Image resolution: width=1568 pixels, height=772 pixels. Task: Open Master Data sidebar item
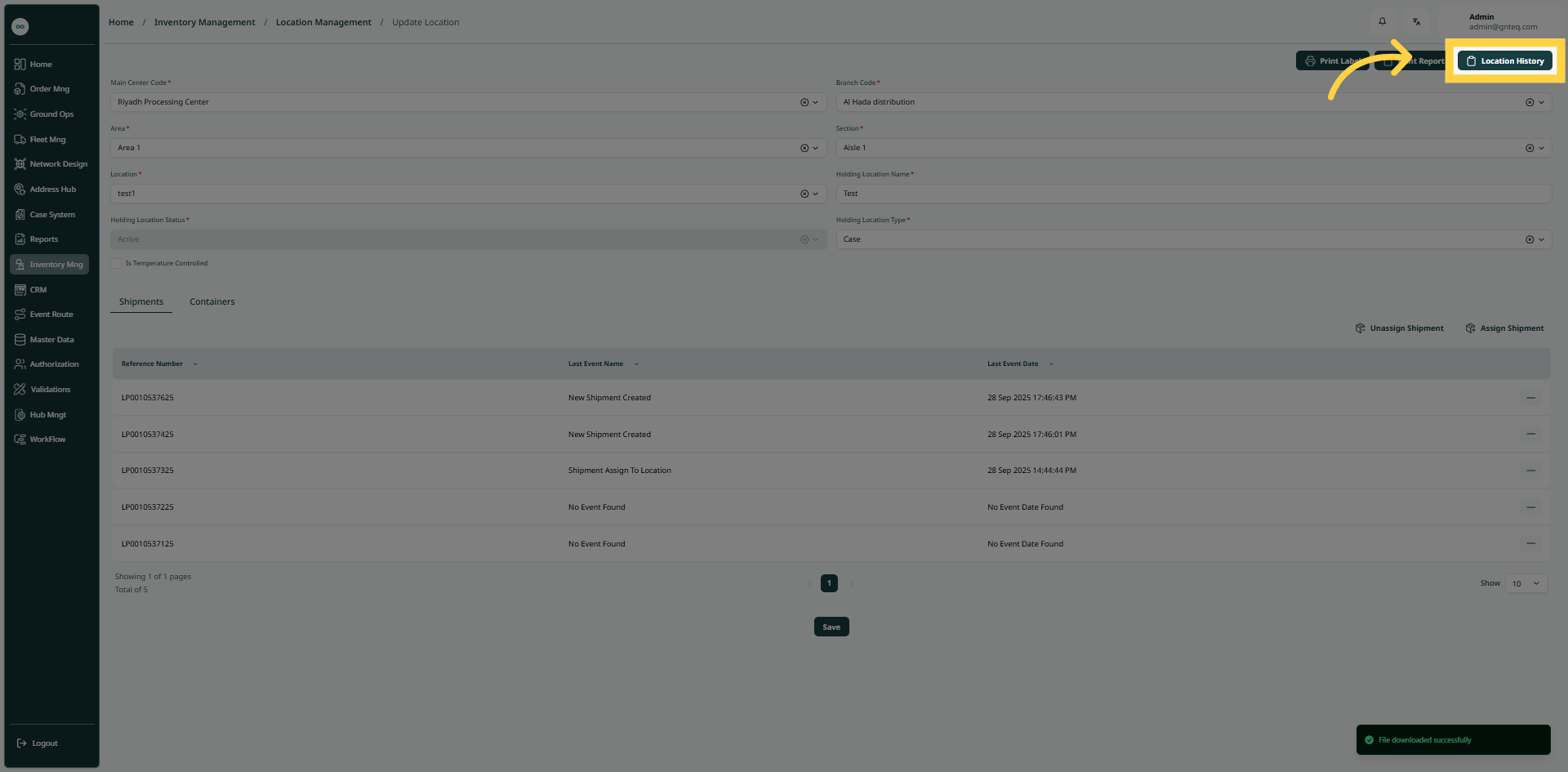45,340
